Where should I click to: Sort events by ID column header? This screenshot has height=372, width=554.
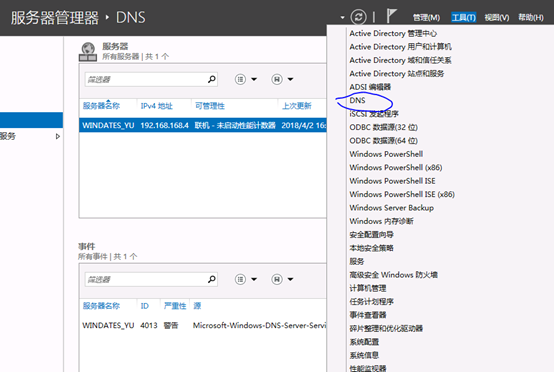coord(145,306)
